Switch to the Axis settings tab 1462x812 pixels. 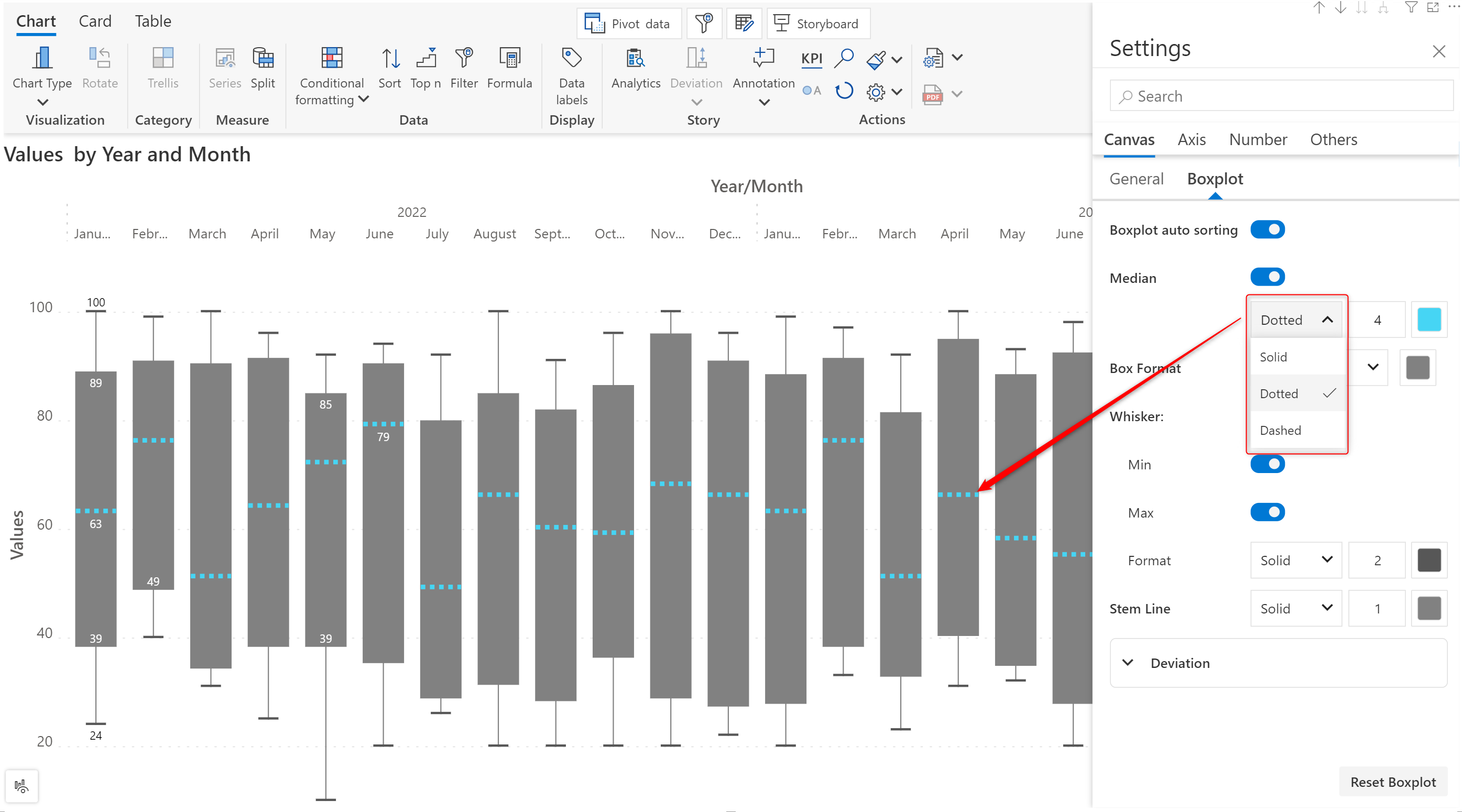tap(1191, 139)
